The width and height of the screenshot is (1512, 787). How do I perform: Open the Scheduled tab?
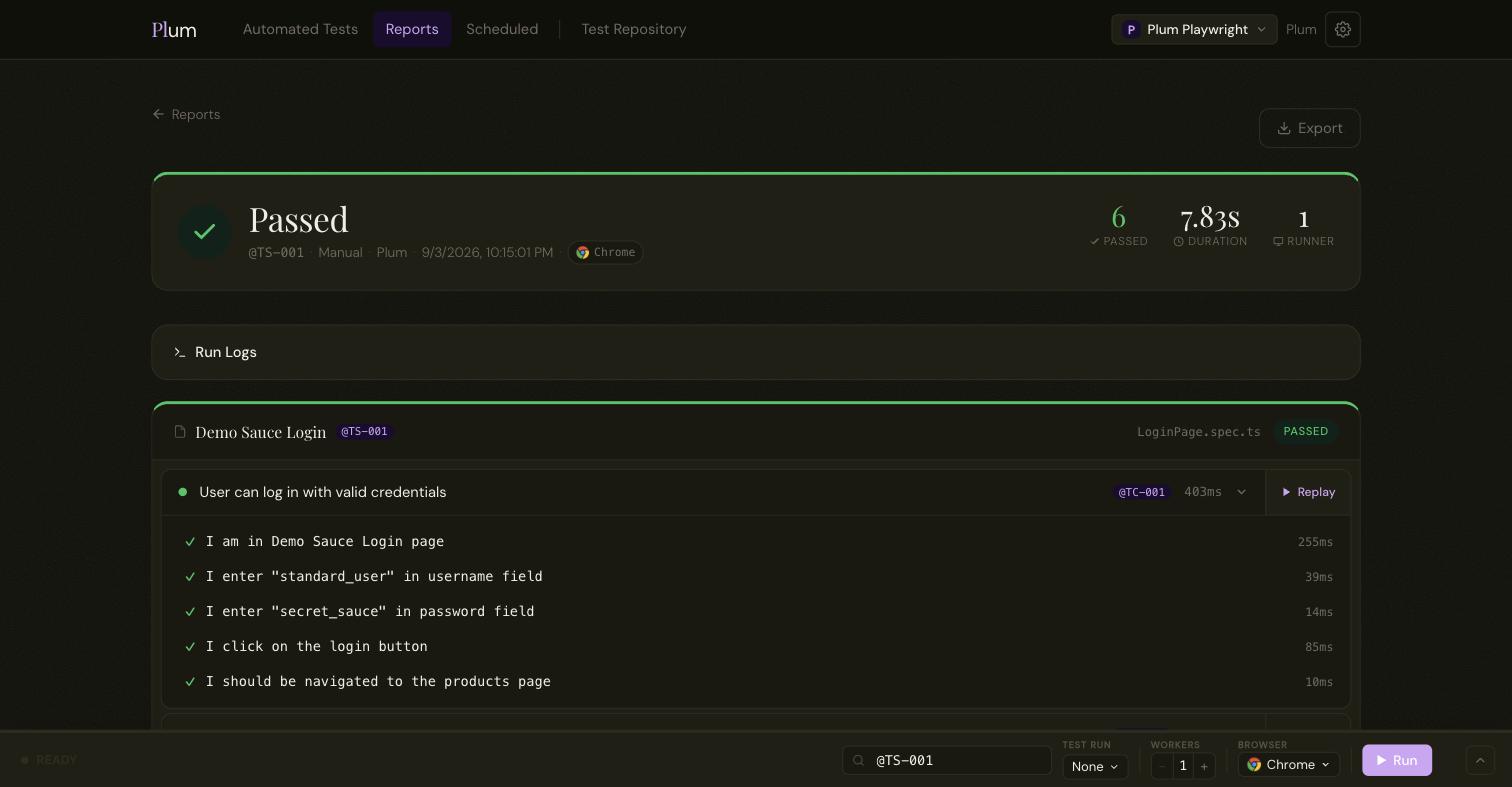click(x=502, y=29)
